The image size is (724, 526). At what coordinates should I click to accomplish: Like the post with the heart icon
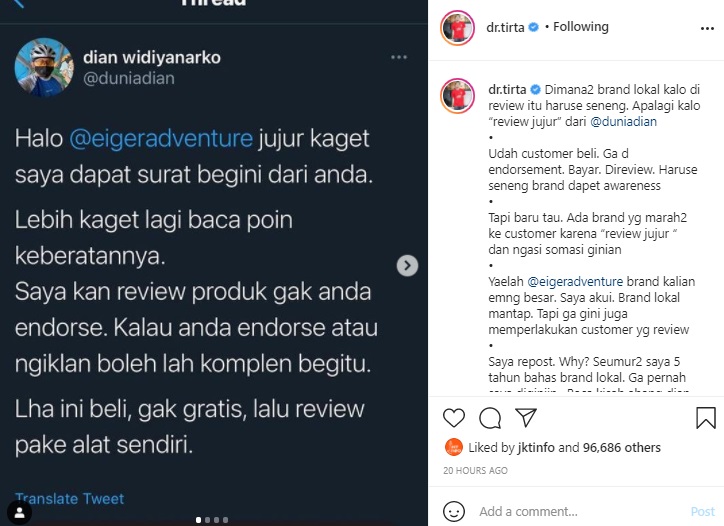453,418
